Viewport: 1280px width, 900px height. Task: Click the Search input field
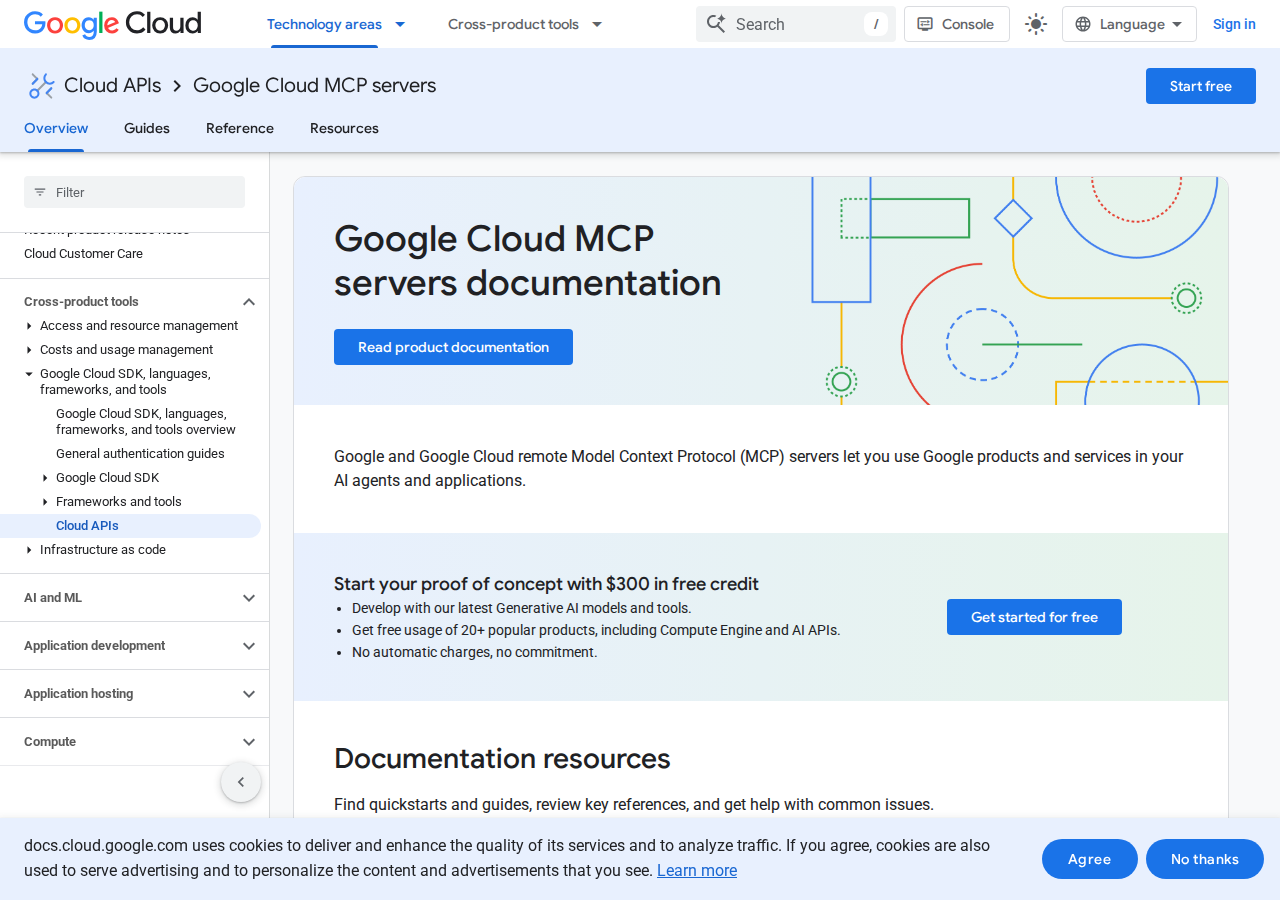796,24
